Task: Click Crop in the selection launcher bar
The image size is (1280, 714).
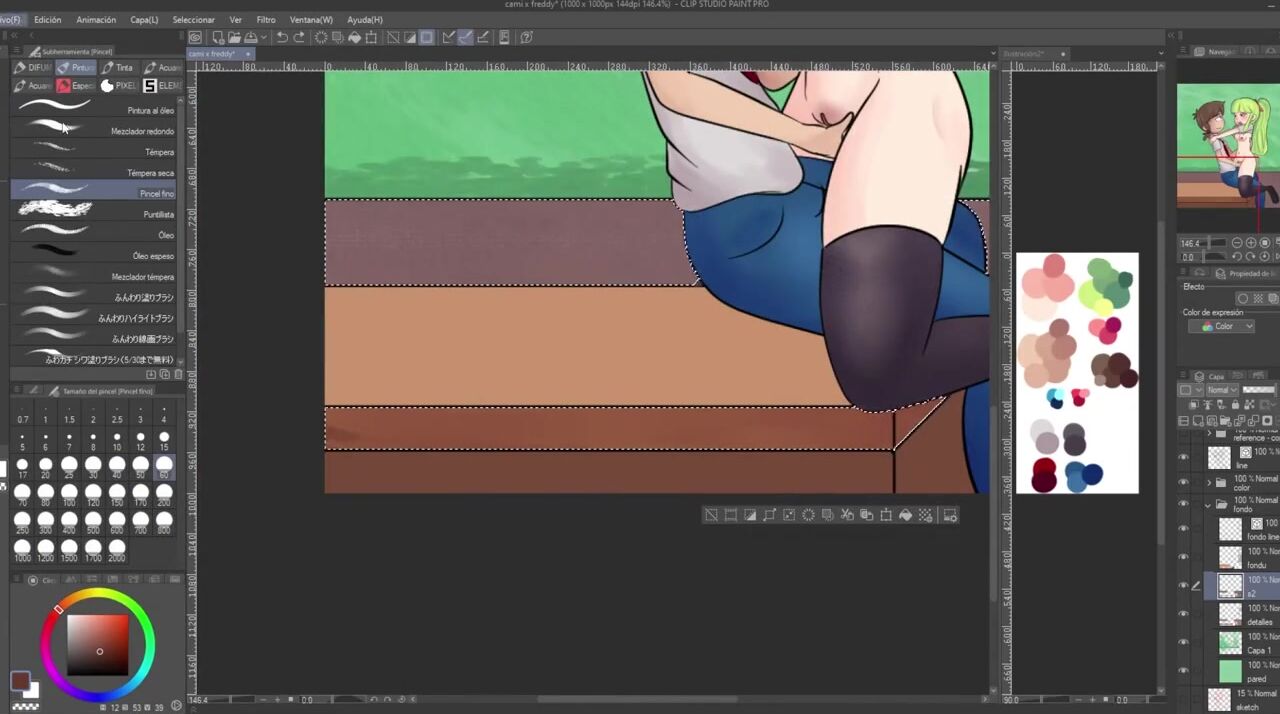Action: click(x=731, y=515)
